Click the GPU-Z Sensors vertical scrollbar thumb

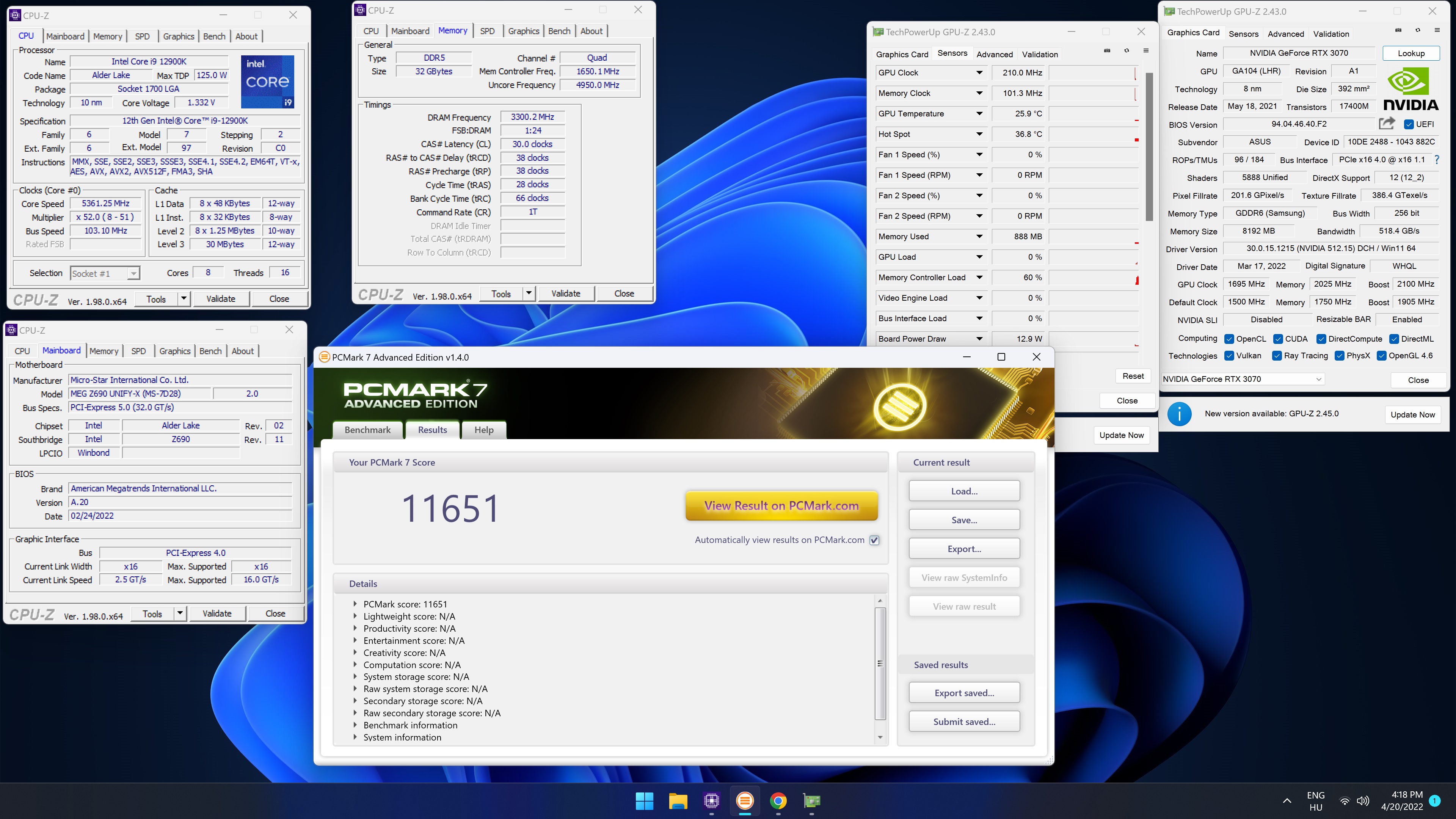coord(1149,147)
